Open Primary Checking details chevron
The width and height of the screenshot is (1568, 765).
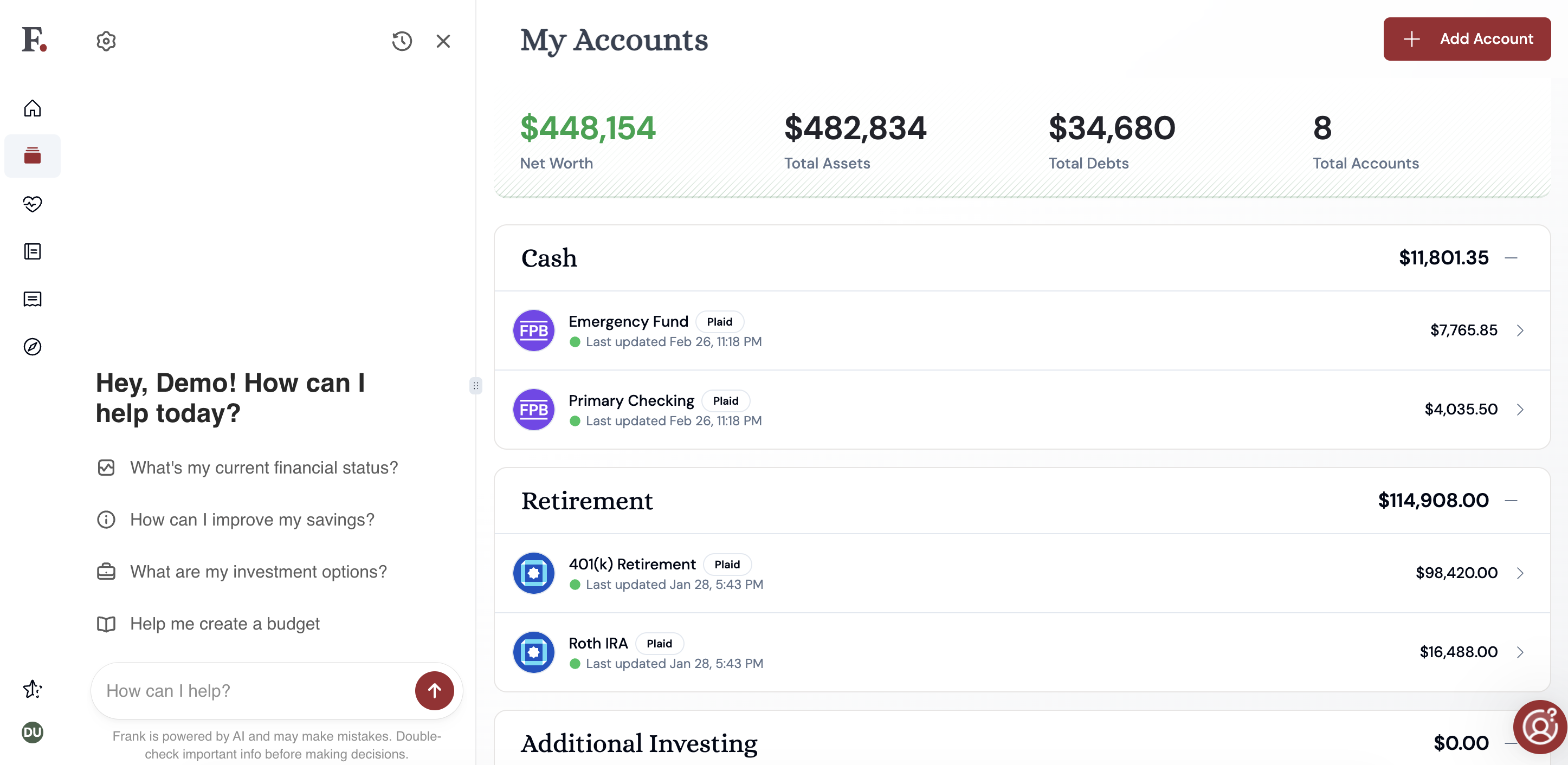point(1520,410)
